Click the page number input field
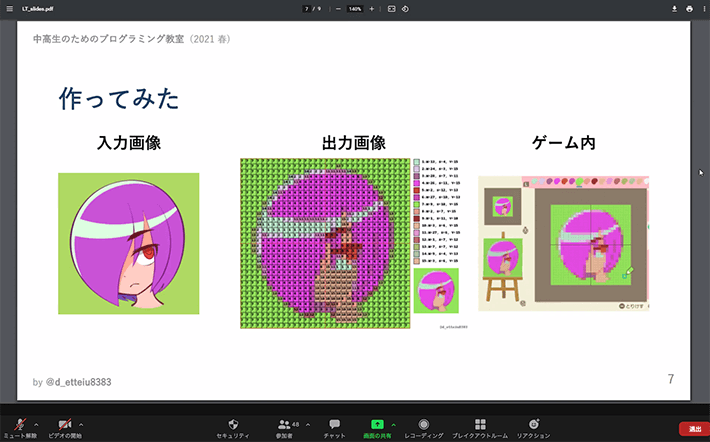The image size is (710, 442). click(306, 9)
